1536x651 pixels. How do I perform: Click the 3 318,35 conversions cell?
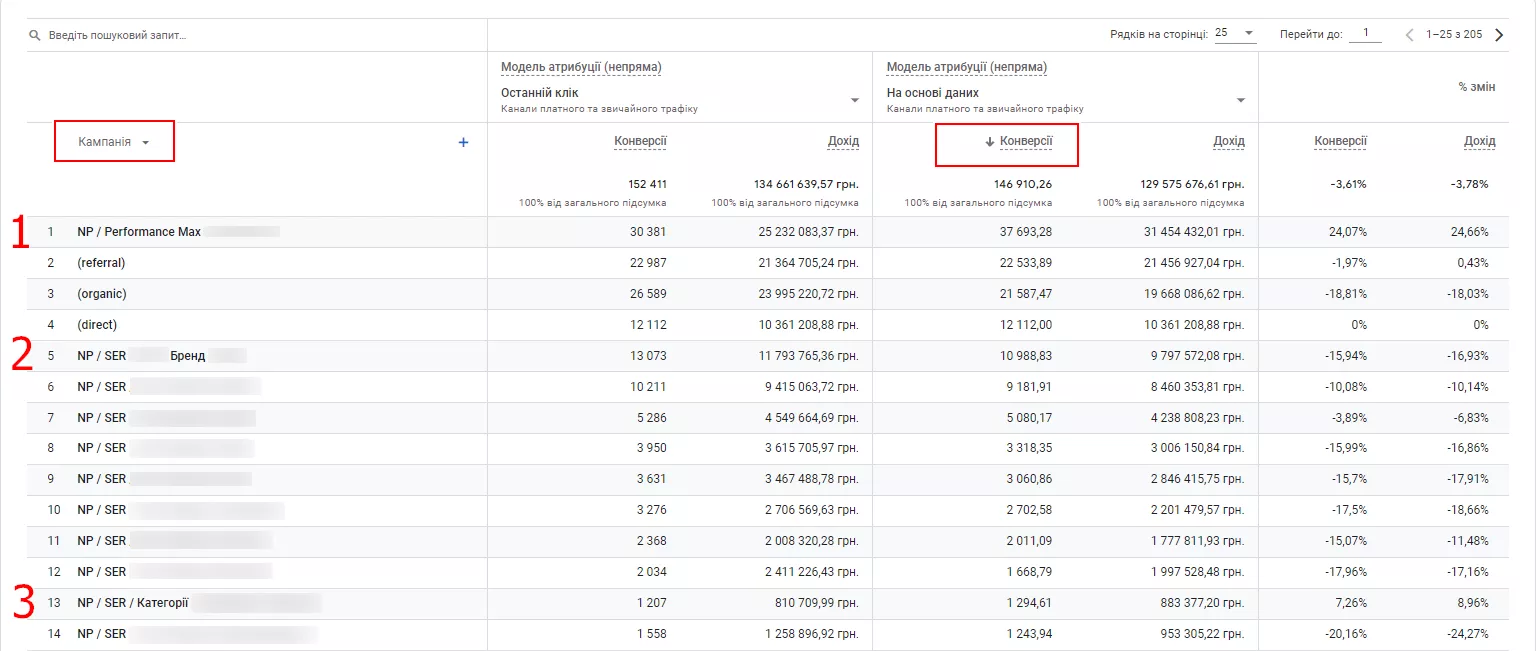coord(1030,448)
